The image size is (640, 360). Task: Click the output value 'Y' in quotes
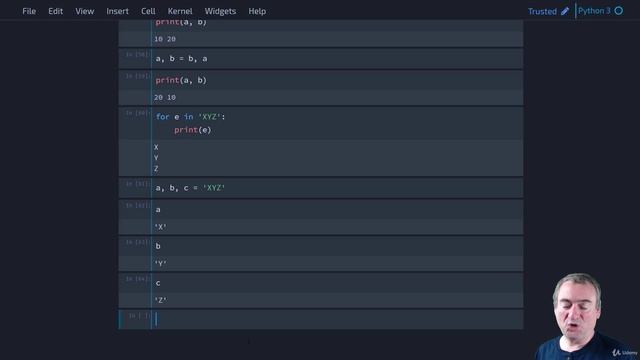pos(161,263)
